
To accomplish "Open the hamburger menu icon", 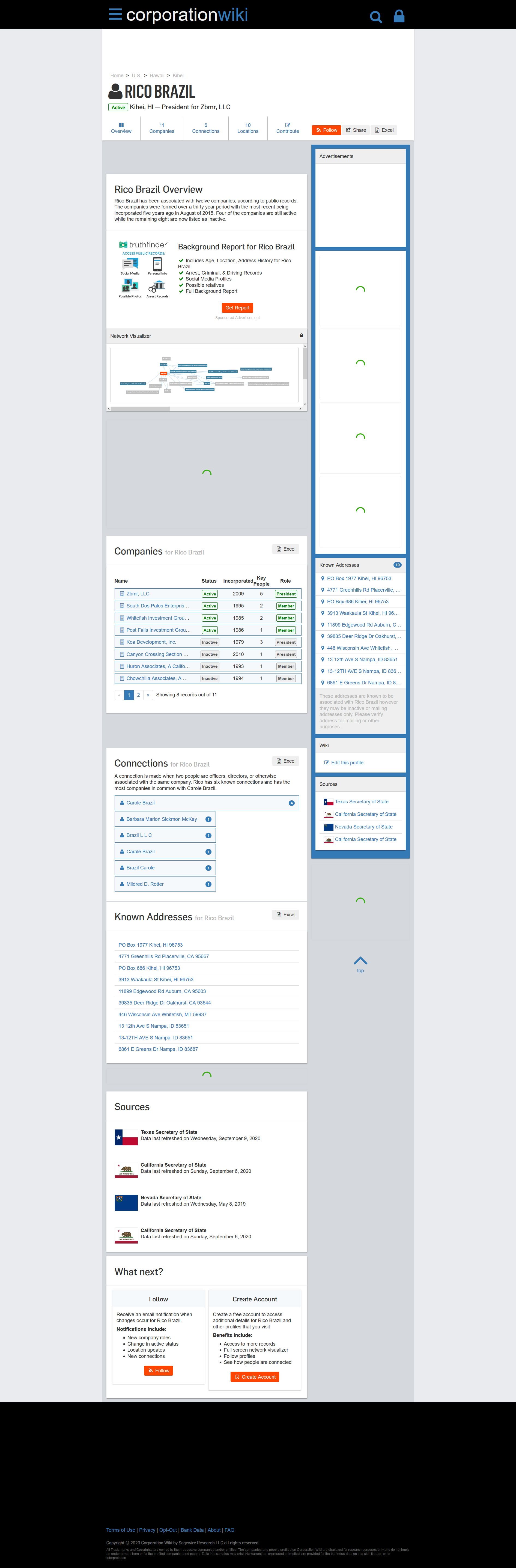I will [115, 14].
